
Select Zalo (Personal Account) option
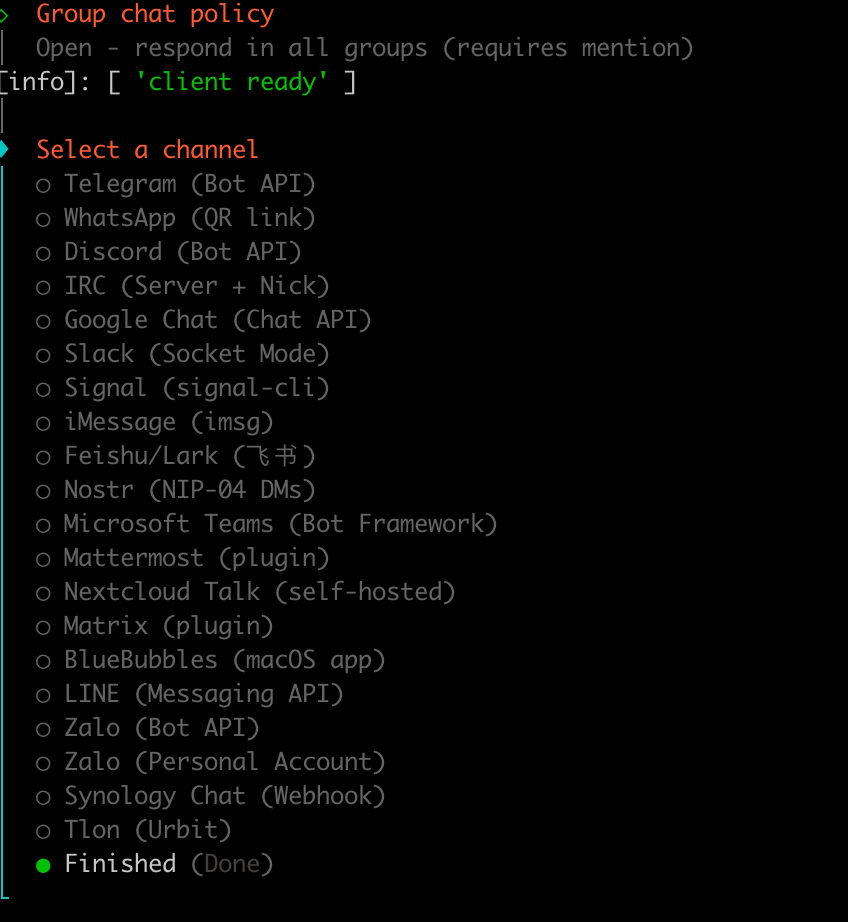43,763
